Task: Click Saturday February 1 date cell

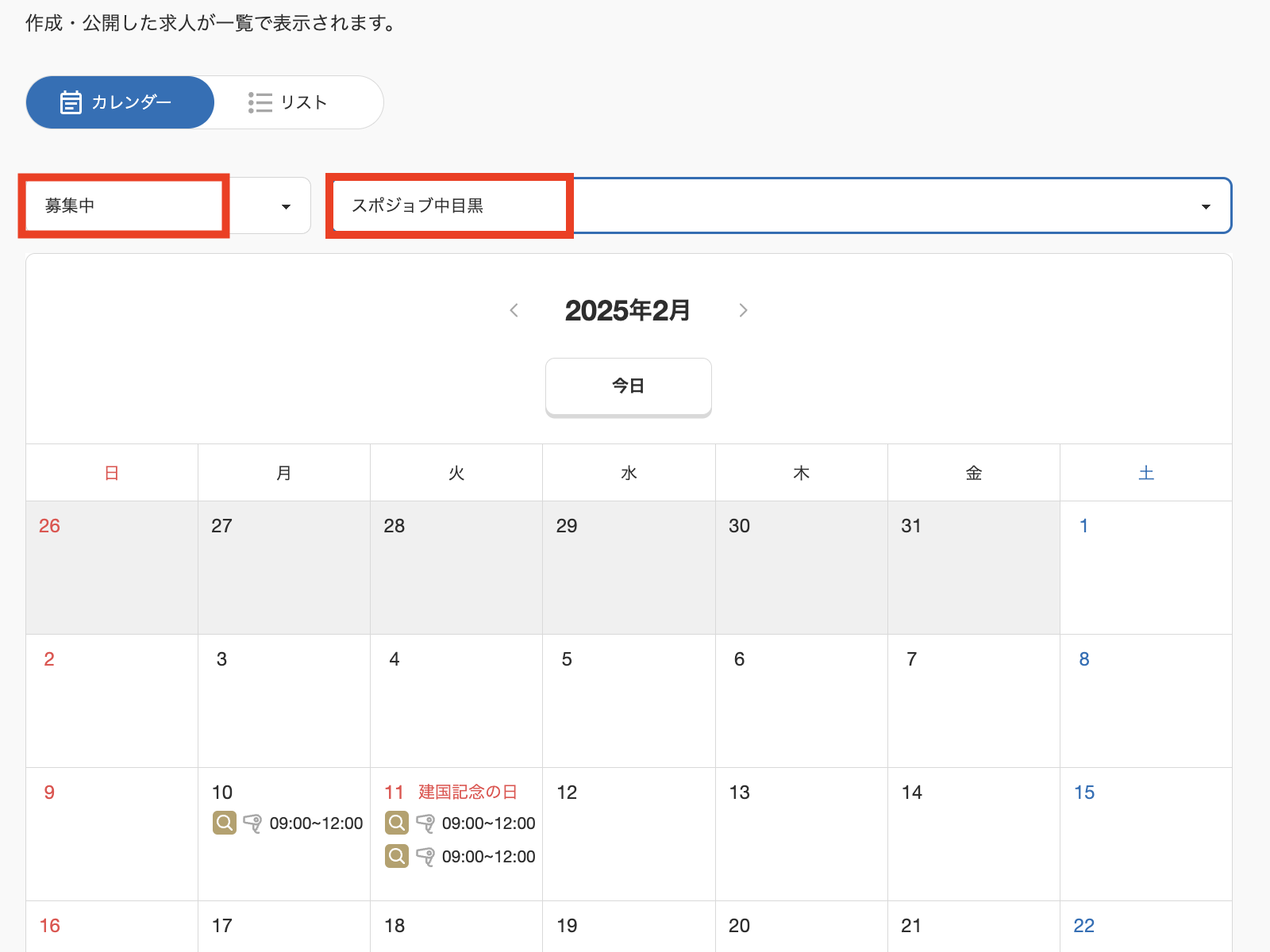Action: click(x=1145, y=566)
